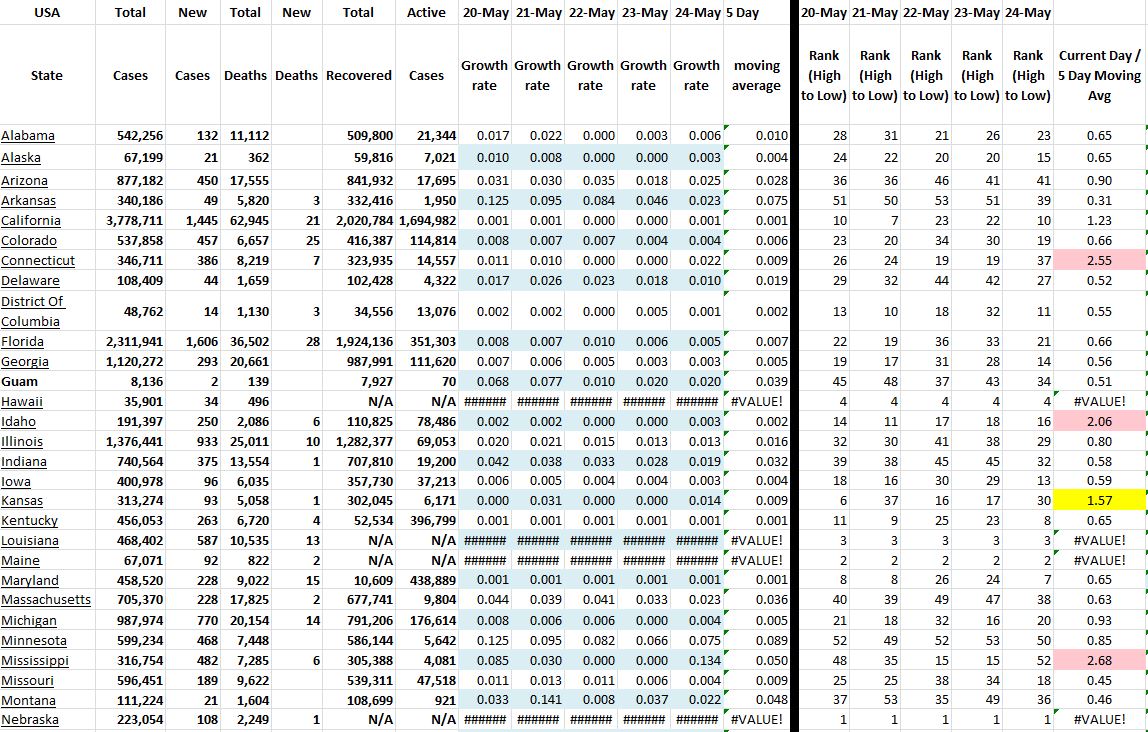The height and width of the screenshot is (732, 1148).
Task: Select the USA header cell
Action: click(46, 13)
